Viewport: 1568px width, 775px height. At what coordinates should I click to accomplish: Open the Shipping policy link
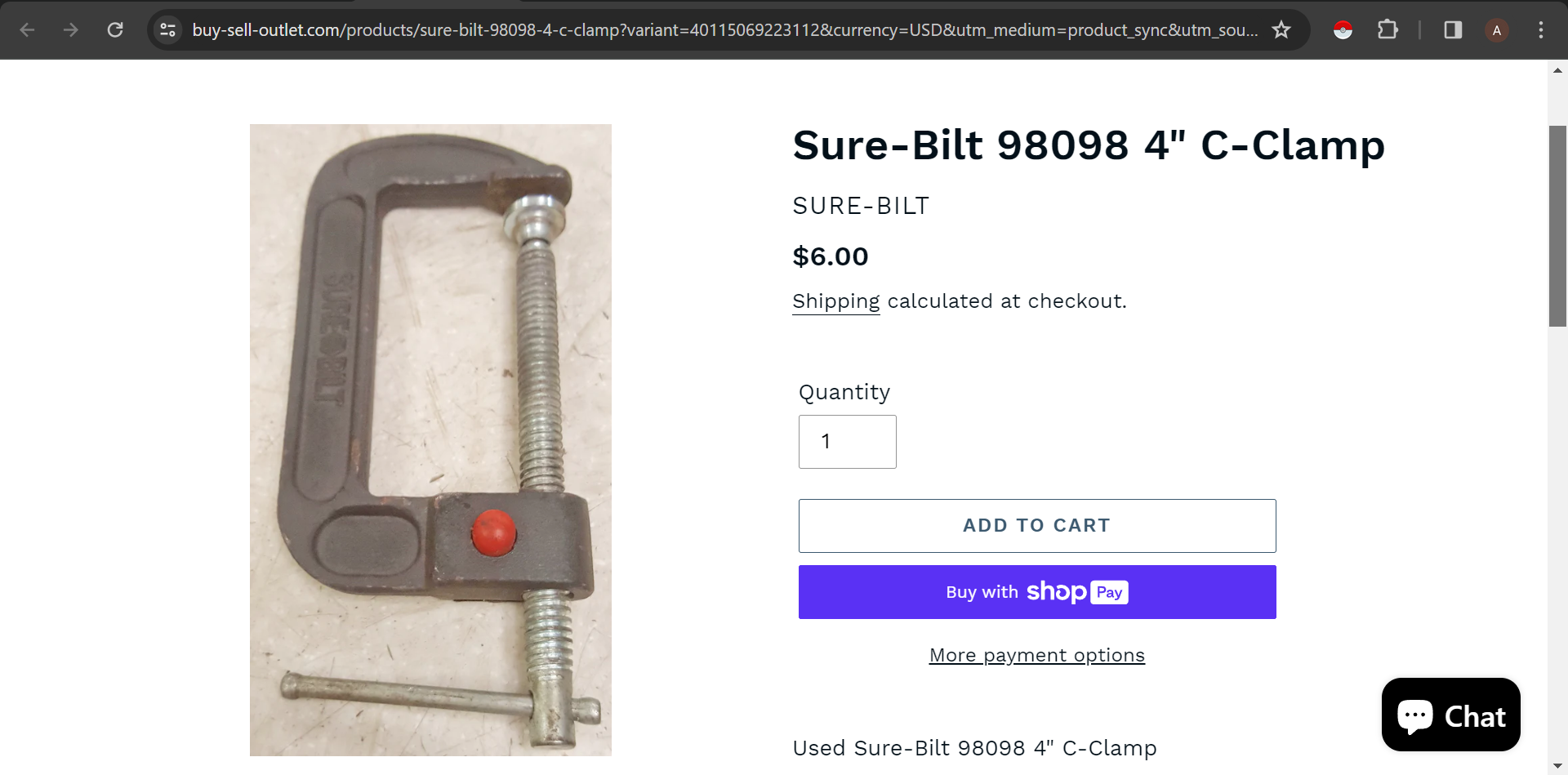click(836, 301)
